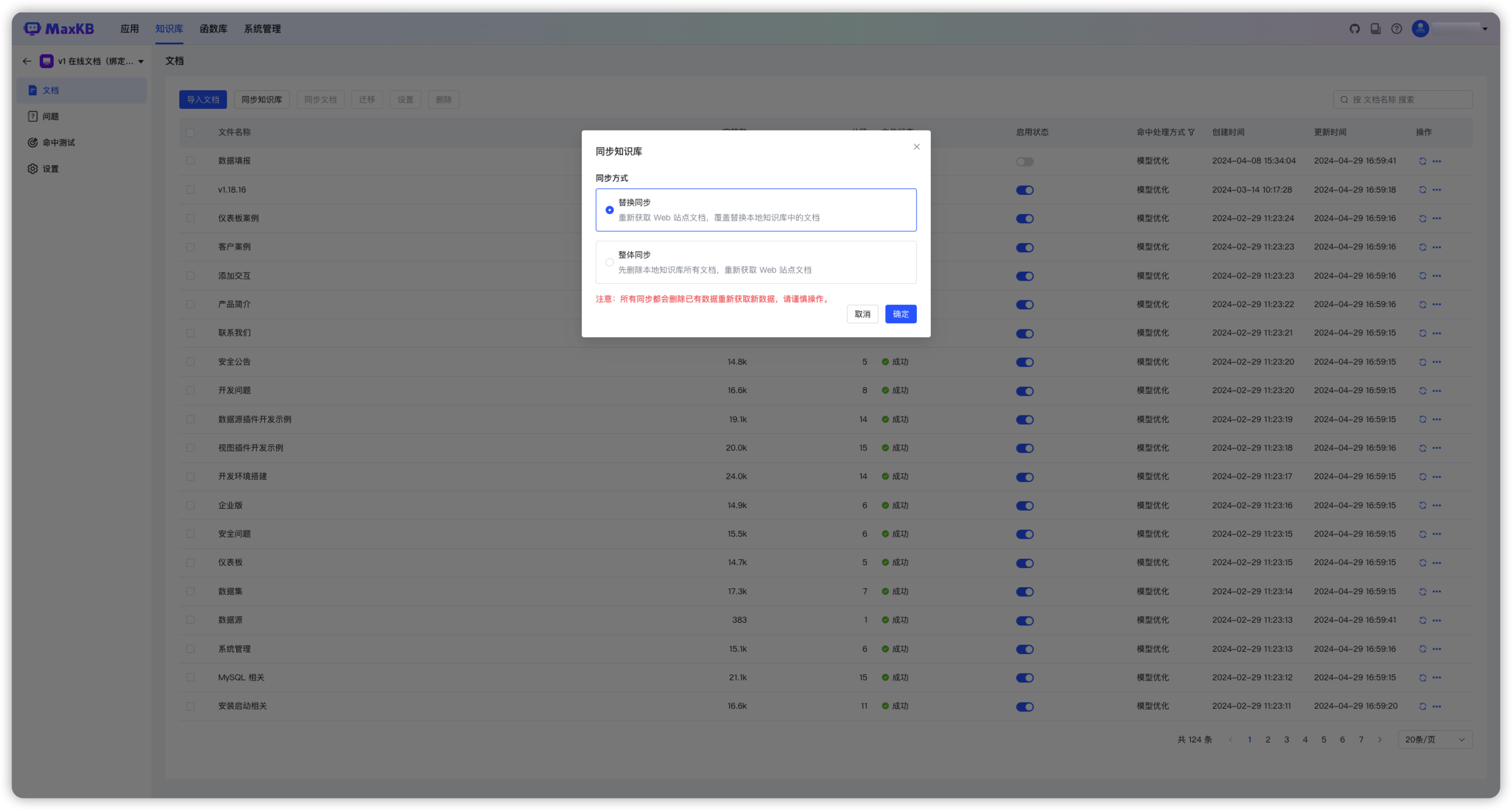Expand the knowledge base name dropdown
Viewport: 1512px width, 810px height.
[x=141, y=62]
